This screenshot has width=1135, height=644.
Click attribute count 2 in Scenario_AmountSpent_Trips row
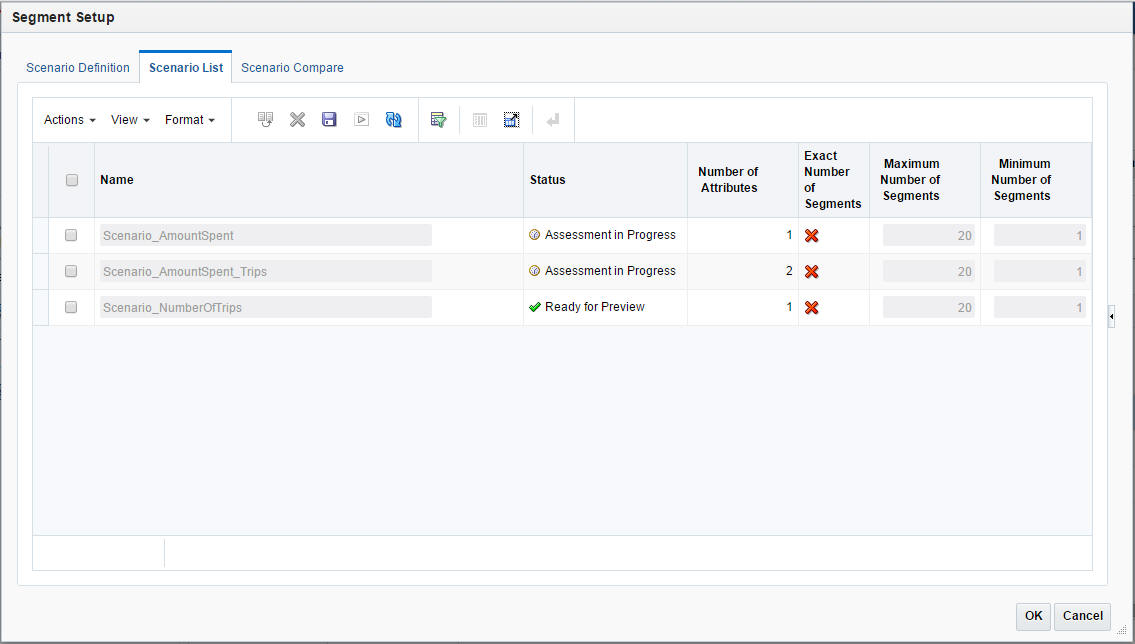tap(789, 271)
